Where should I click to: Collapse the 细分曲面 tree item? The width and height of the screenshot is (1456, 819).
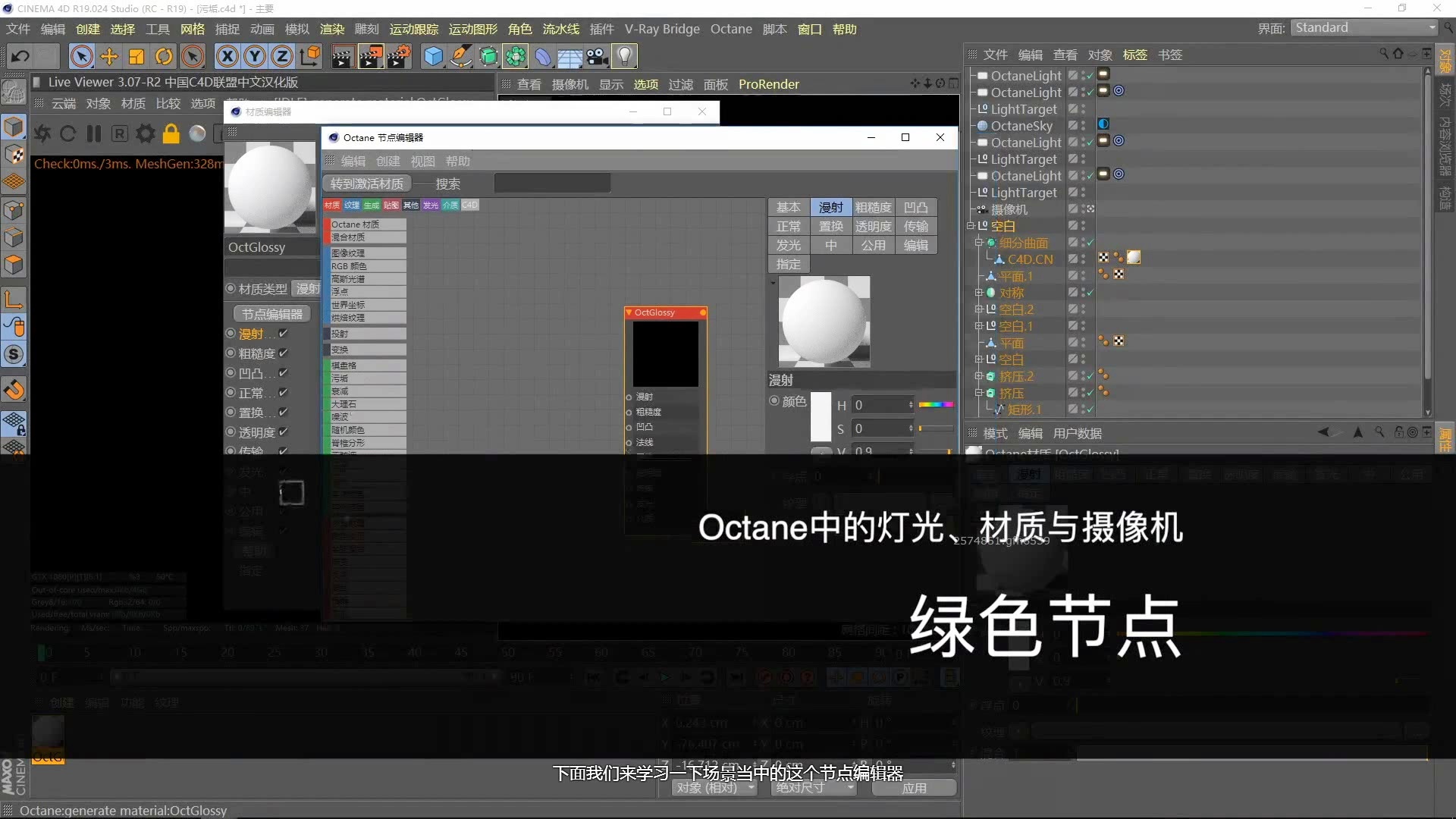[x=978, y=243]
